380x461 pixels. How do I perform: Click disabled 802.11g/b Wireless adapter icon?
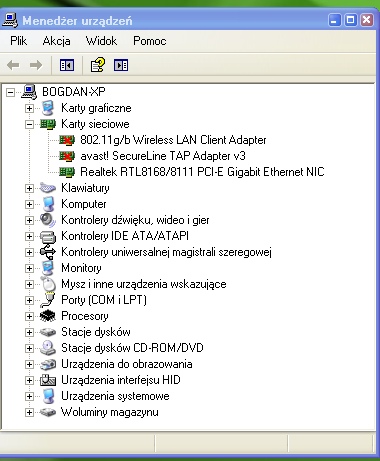pos(67,140)
